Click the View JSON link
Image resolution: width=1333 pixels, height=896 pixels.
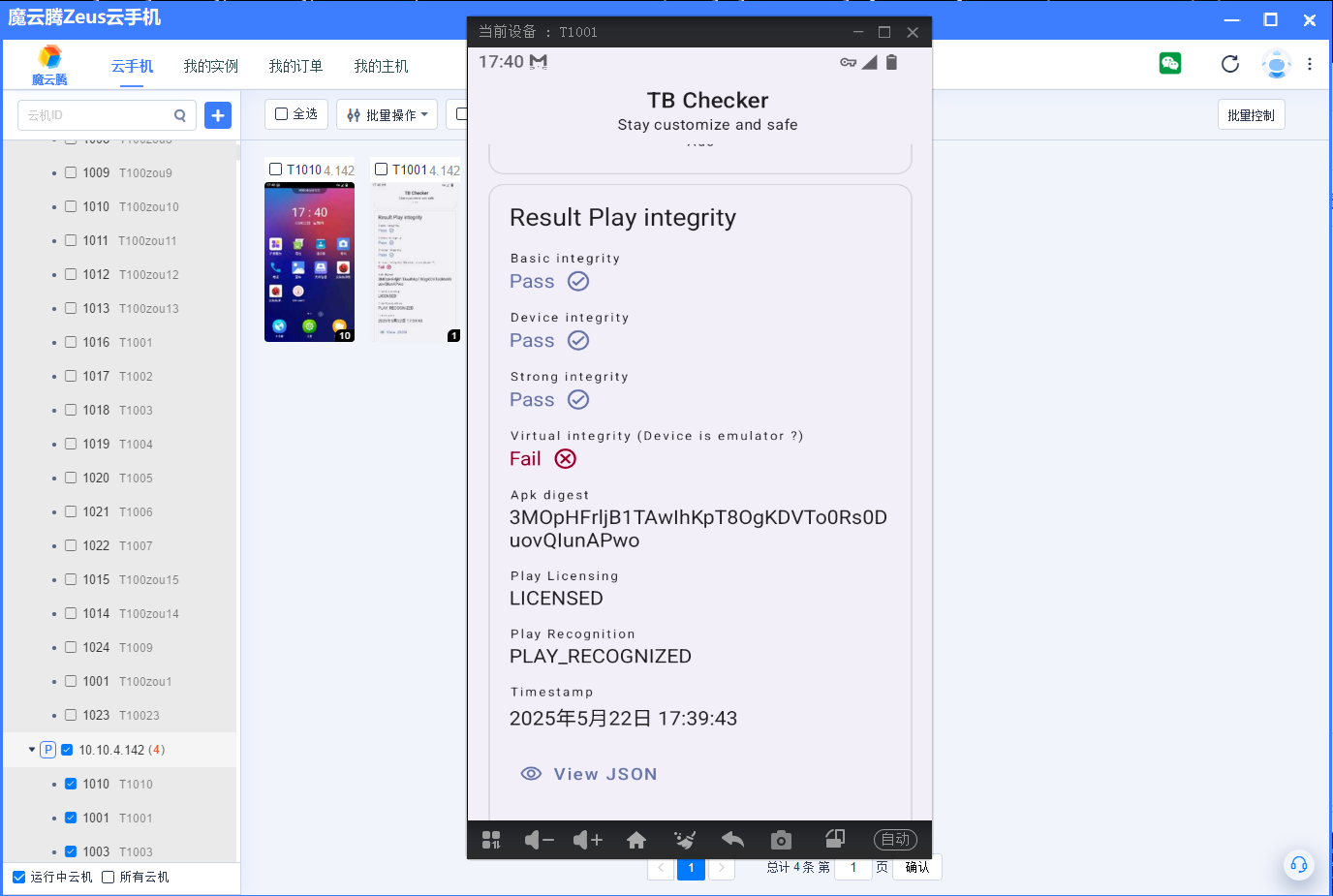[589, 774]
